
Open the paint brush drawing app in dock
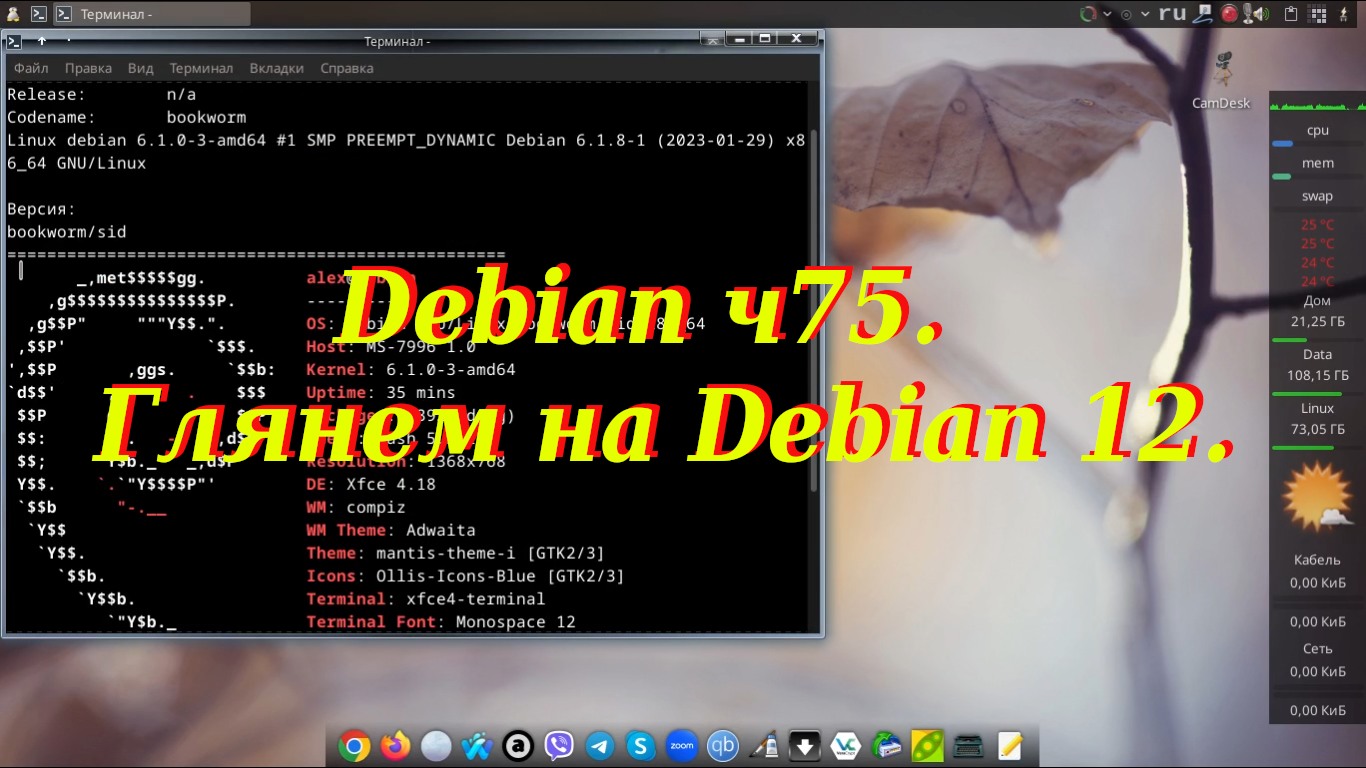point(764,745)
